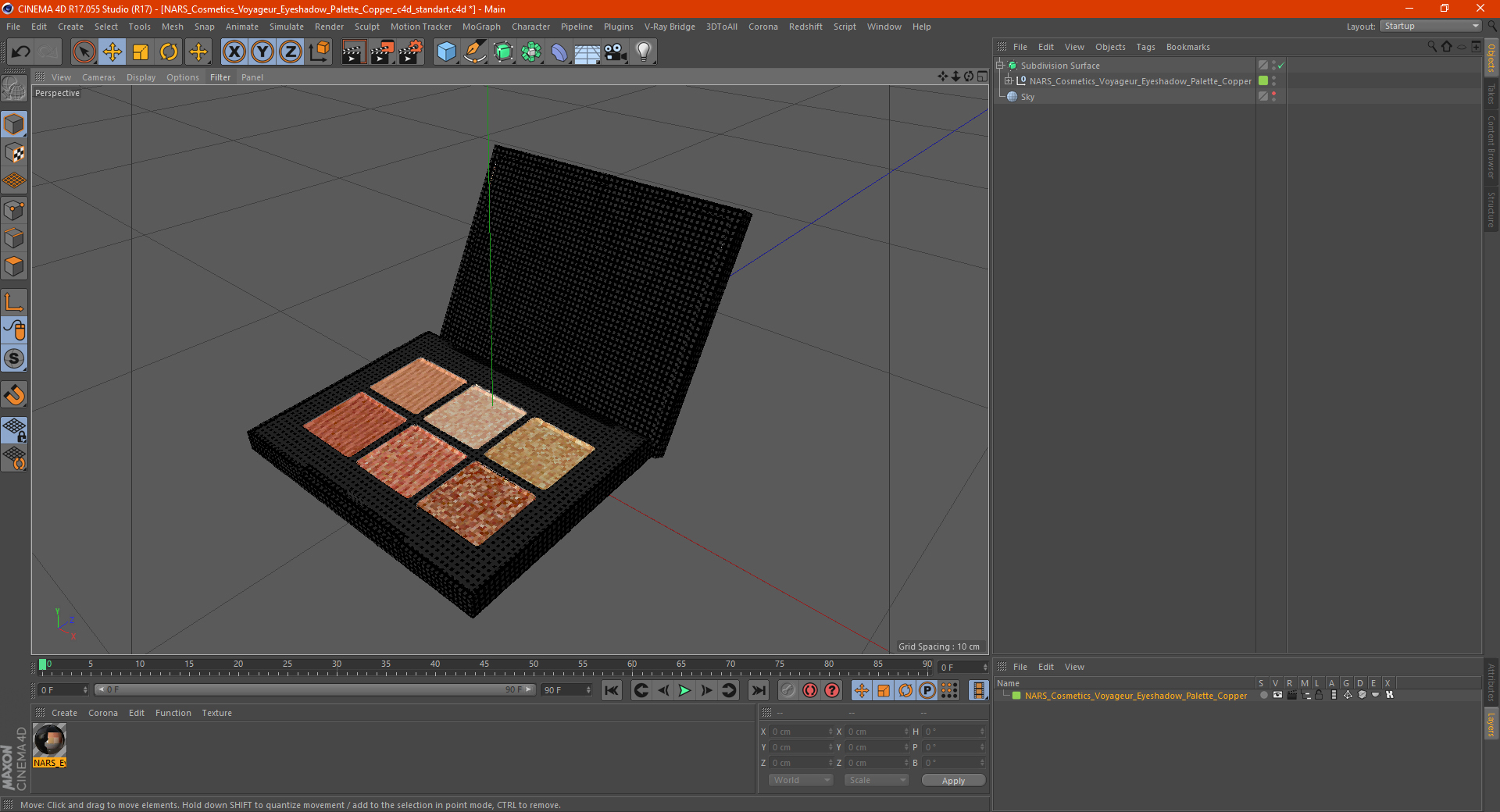This screenshot has width=1500, height=812.
Task: Click the preview range slider bar
Action: (x=315, y=690)
